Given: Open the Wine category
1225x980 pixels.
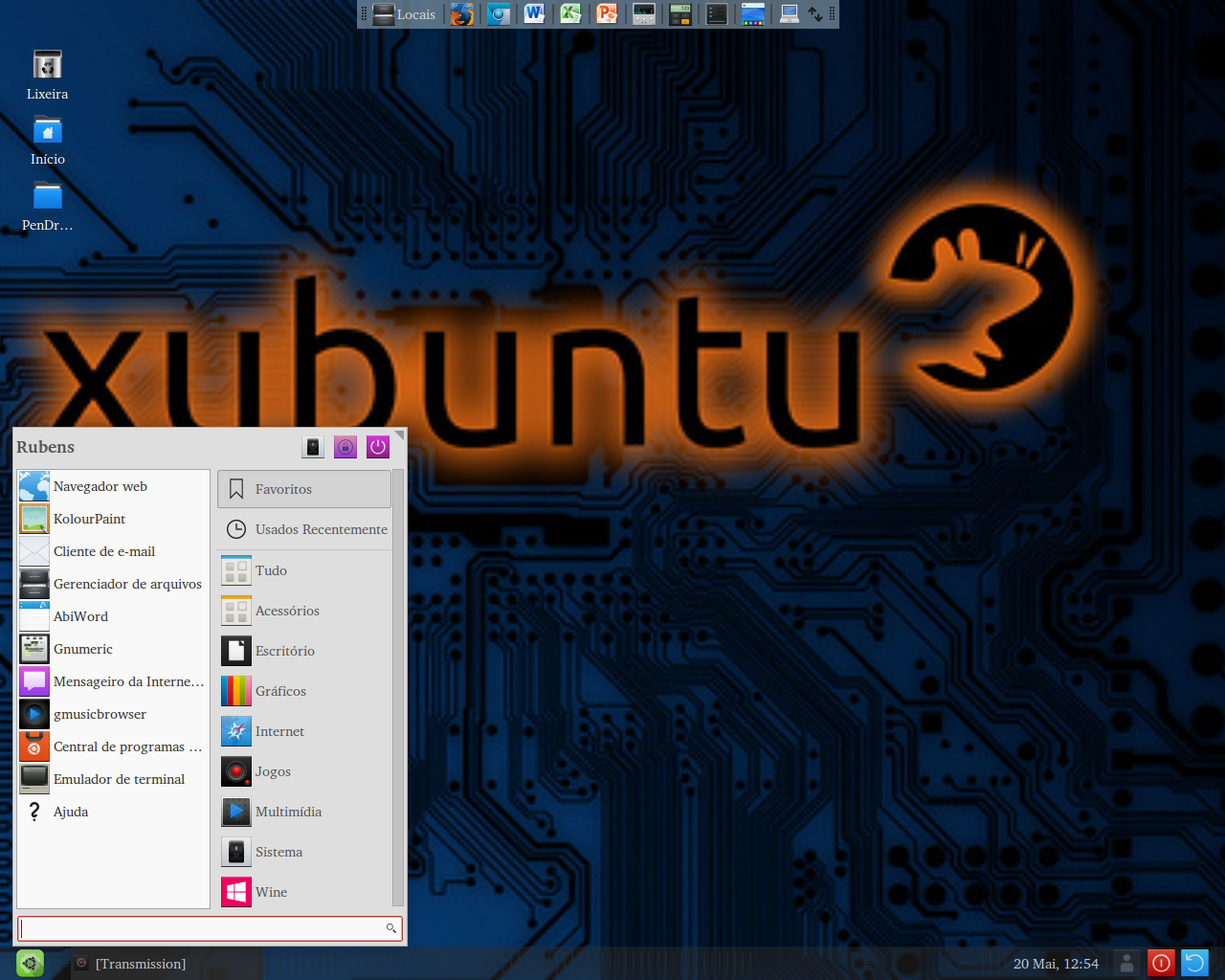Looking at the screenshot, I should [304, 892].
